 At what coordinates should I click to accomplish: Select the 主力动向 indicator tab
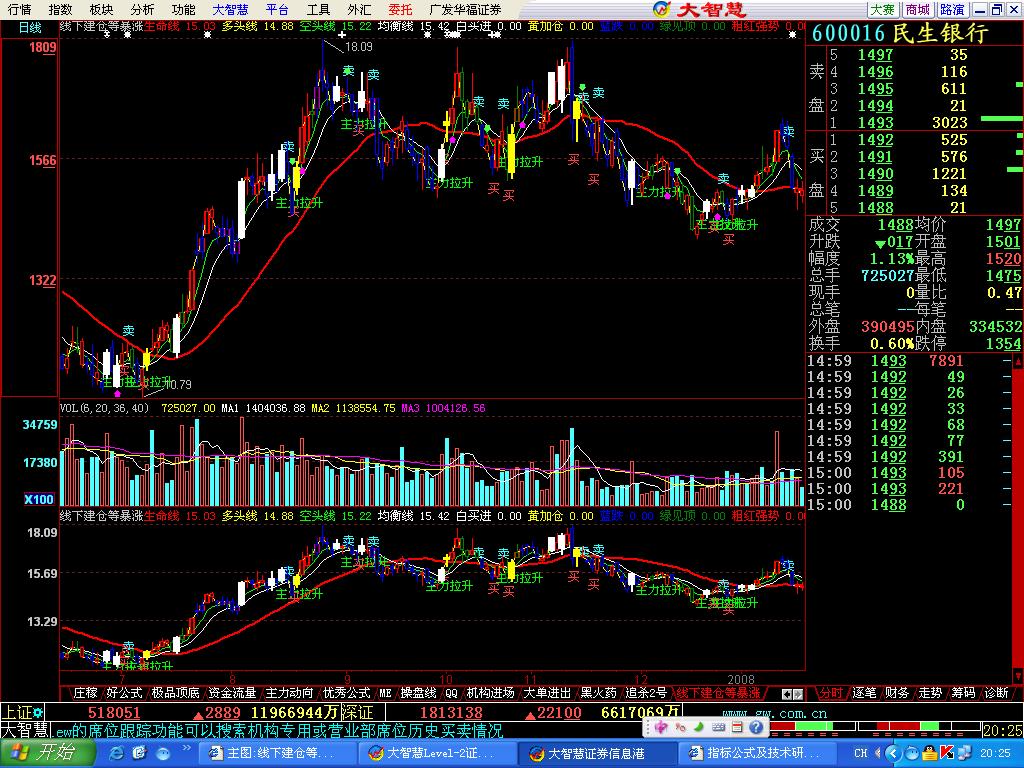(290, 692)
